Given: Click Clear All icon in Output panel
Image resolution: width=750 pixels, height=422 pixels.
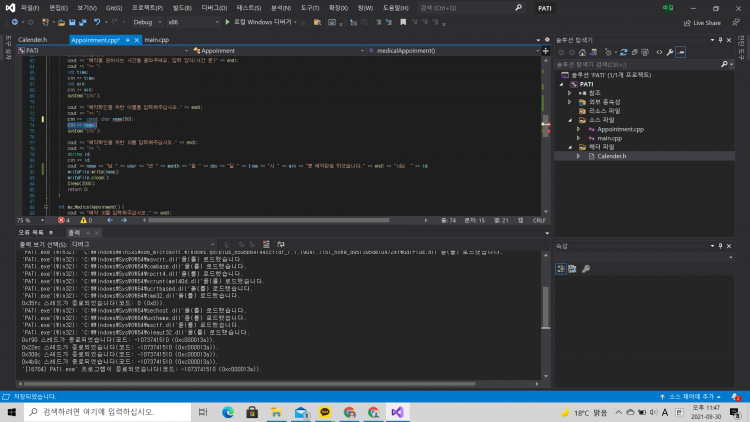Looking at the screenshot, I should click(266, 244).
